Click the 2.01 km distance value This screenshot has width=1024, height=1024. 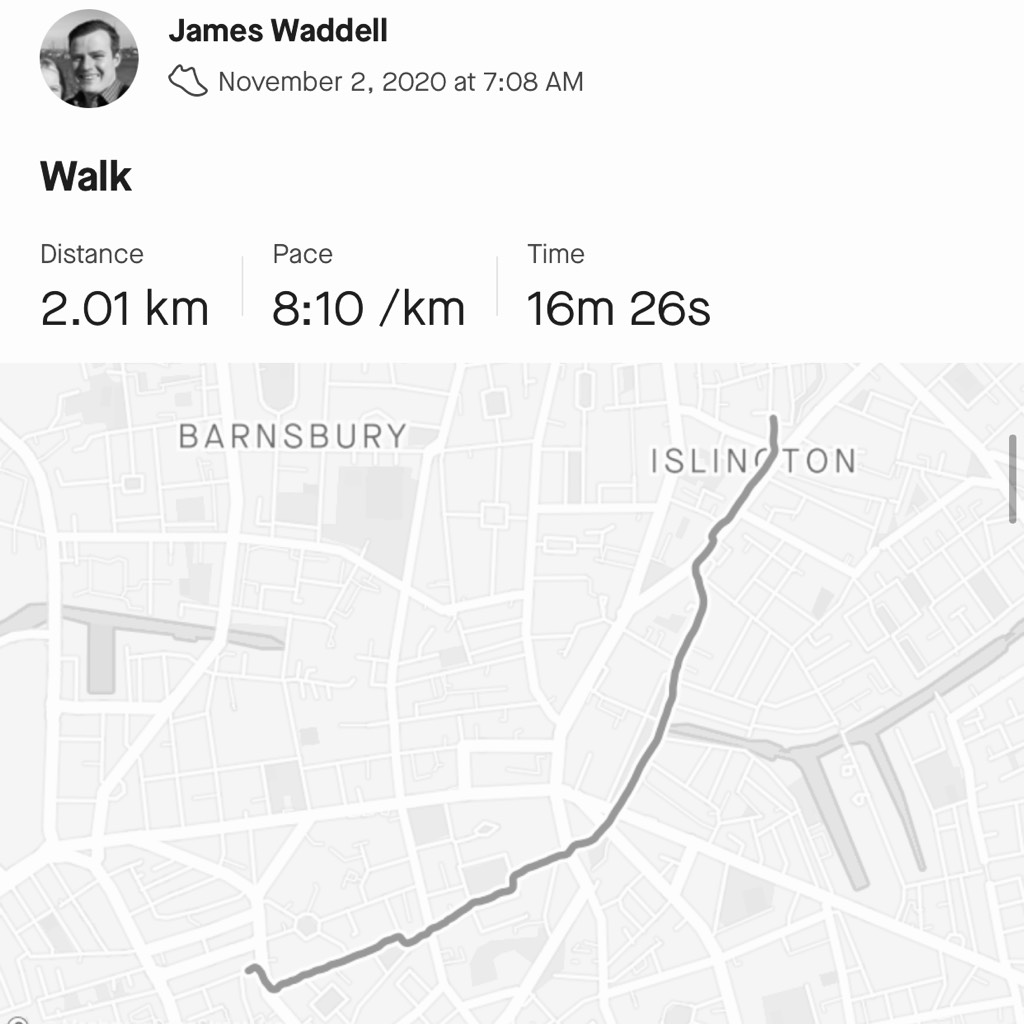[124, 308]
